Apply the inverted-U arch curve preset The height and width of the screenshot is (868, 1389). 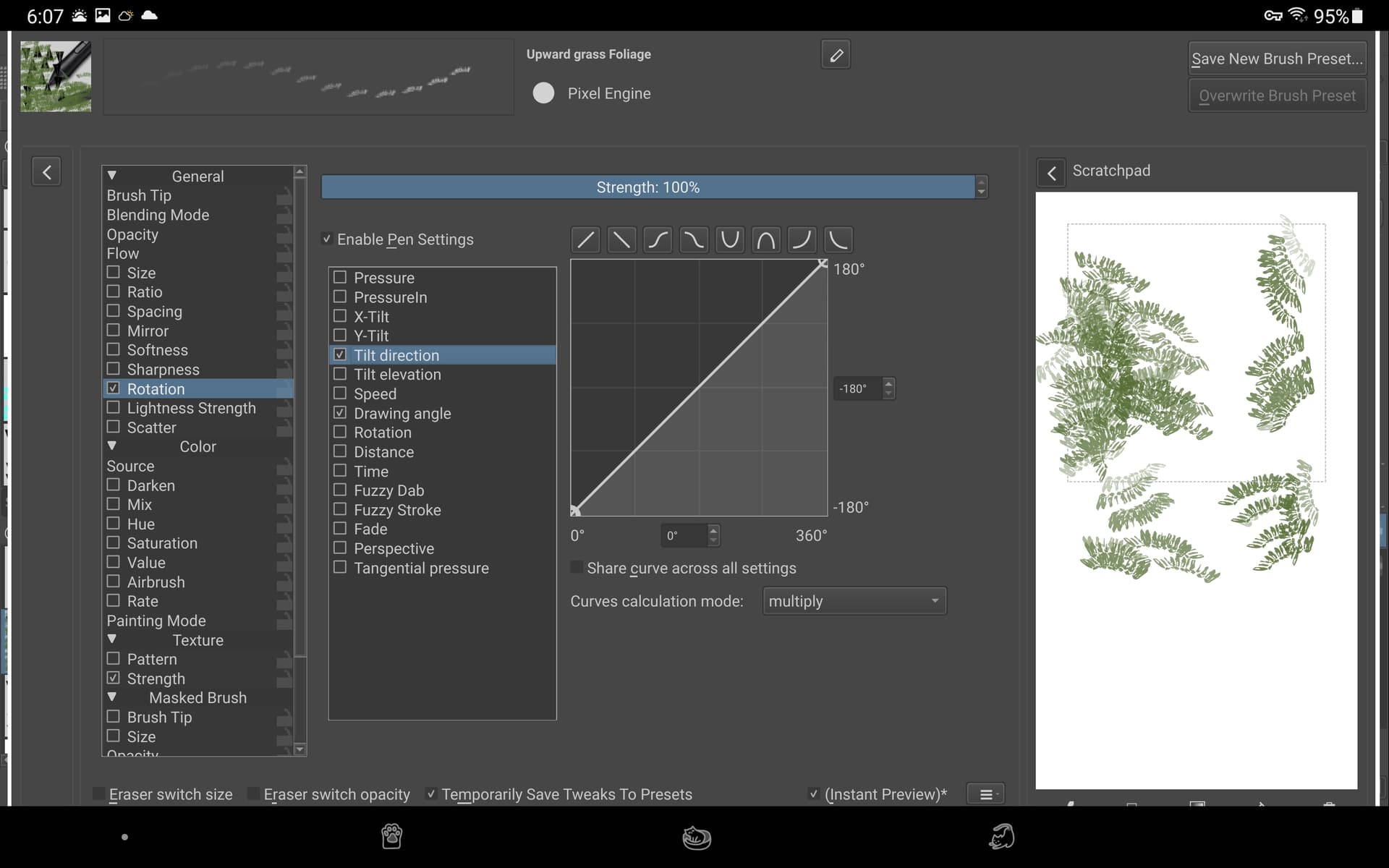tap(766, 239)
